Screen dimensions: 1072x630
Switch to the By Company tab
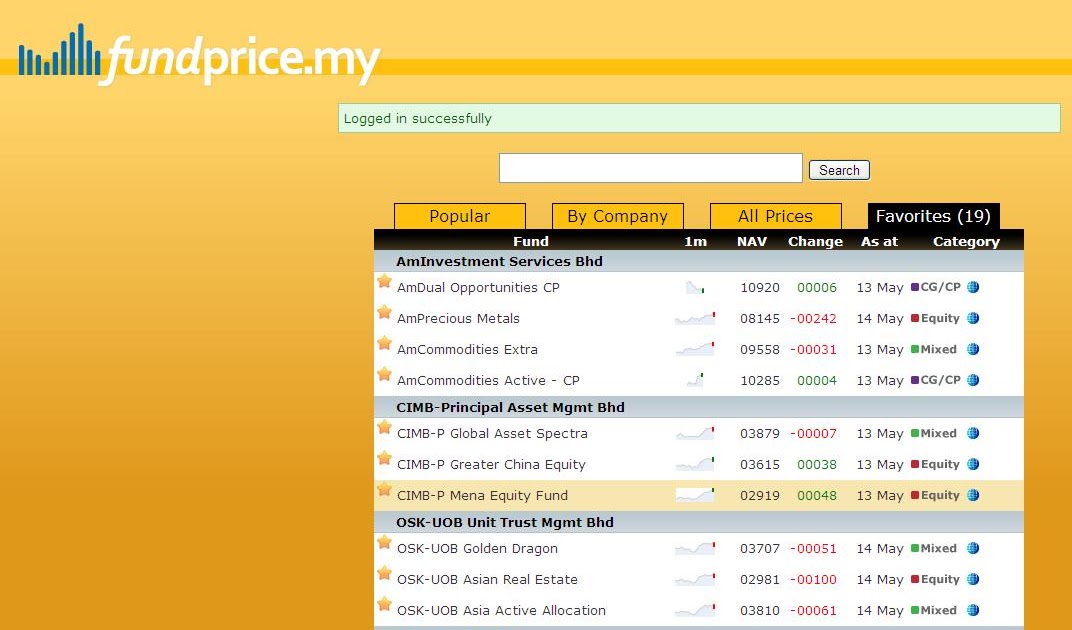click(617, 216)
